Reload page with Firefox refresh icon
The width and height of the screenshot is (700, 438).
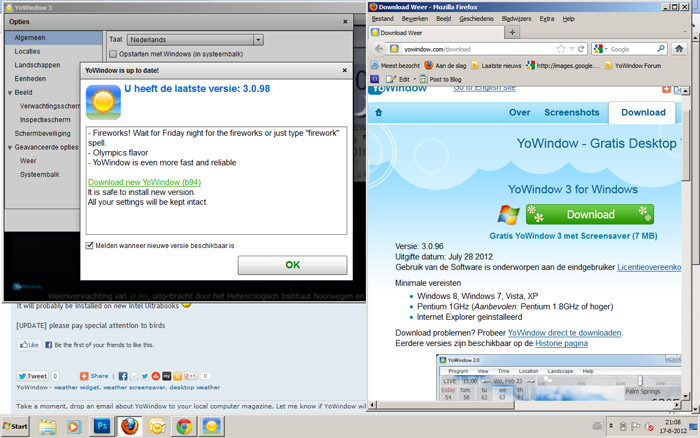(581, 49)
